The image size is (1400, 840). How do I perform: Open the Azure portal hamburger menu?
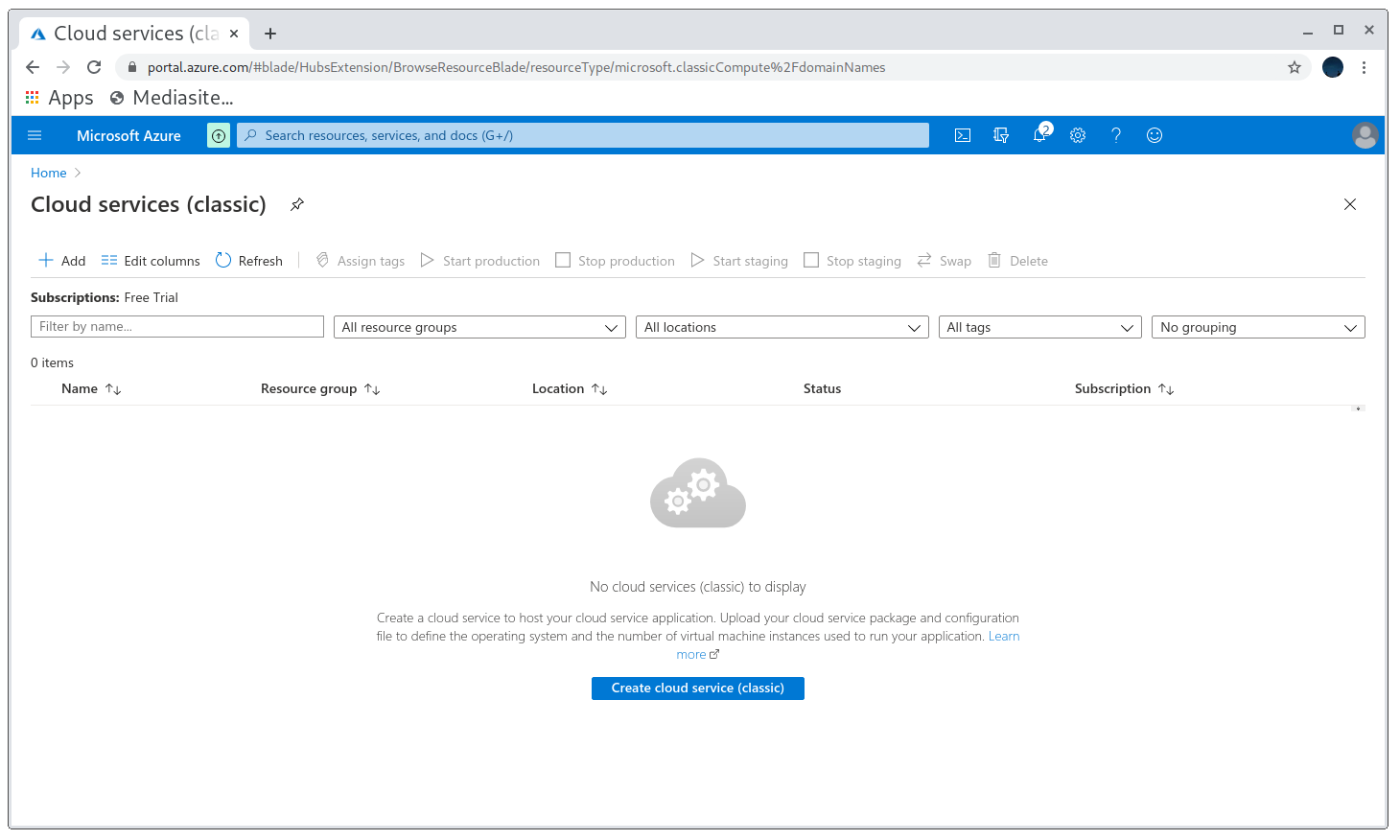35,135
